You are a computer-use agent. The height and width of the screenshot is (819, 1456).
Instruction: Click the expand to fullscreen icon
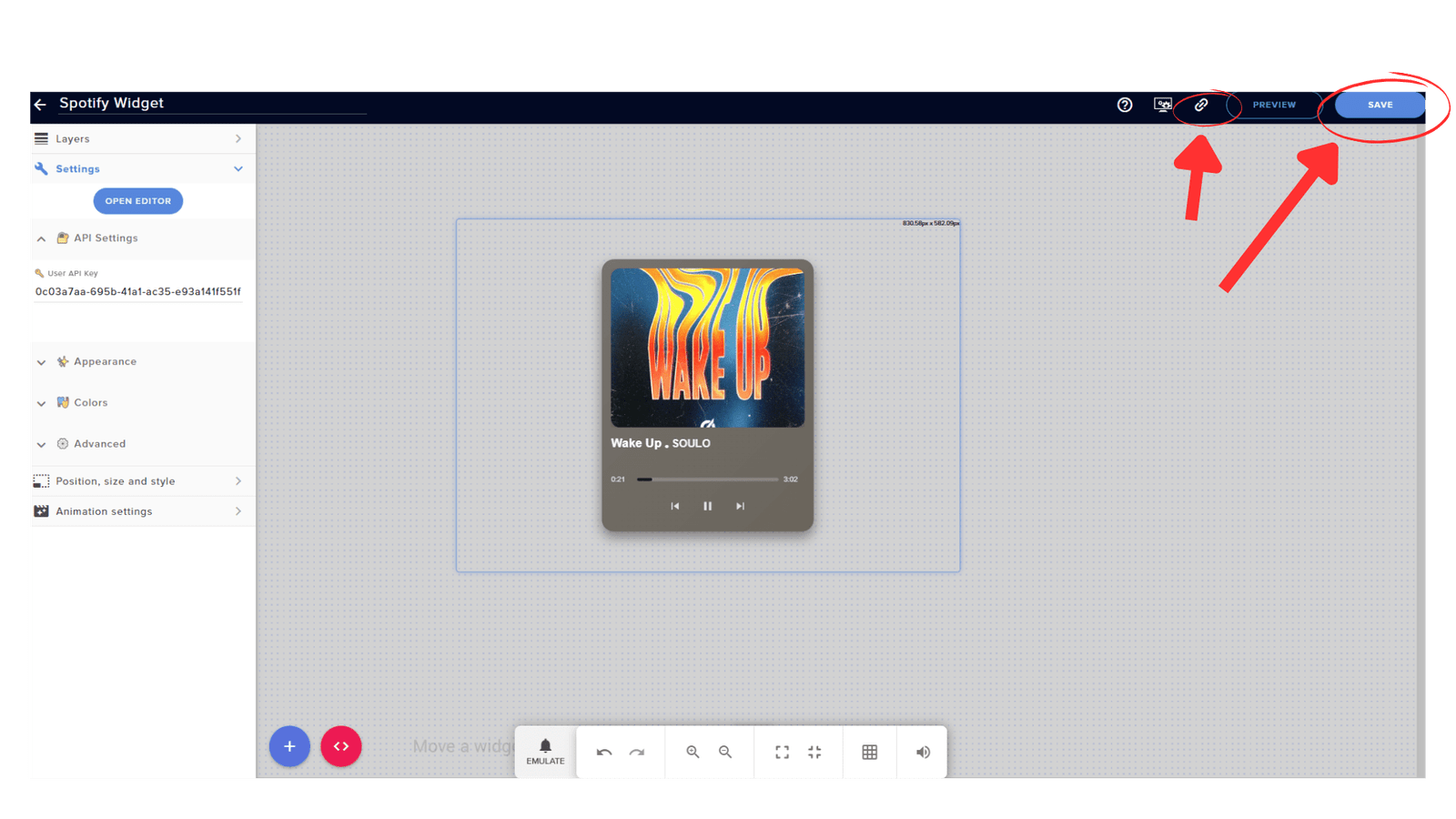(x=782, y=753)
